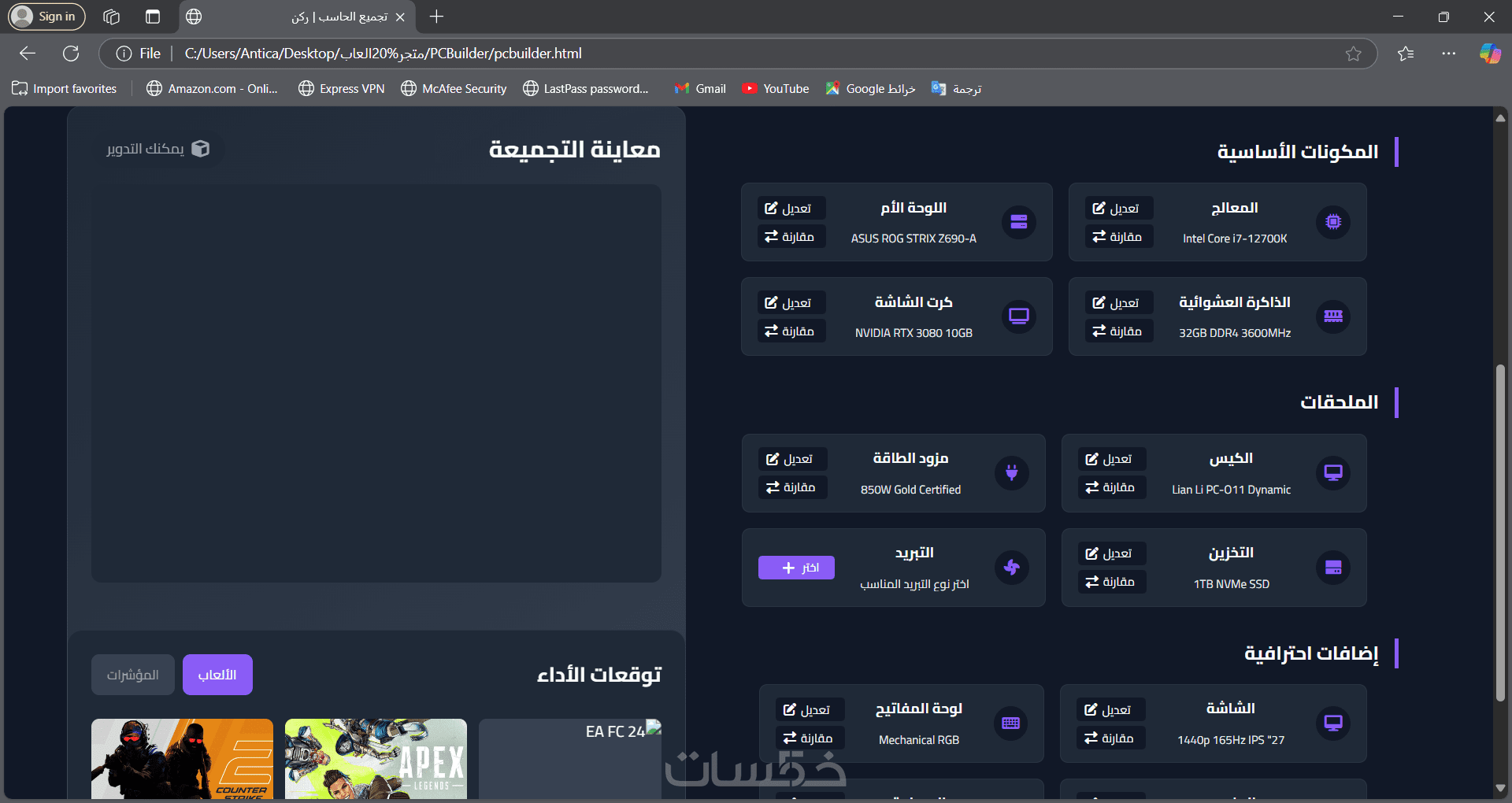1512x803 pixels.
Task: Edit the 850W Gold Certified power supply
Action: tap(792, 459)
